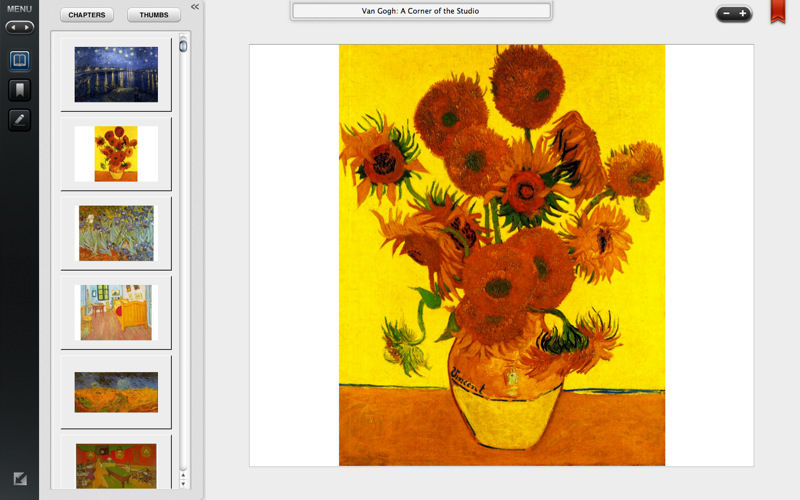Open the Starry Night Over the Rhone thumbnail
This screenshot has height=500, width=800.
[x=116, y=74]
